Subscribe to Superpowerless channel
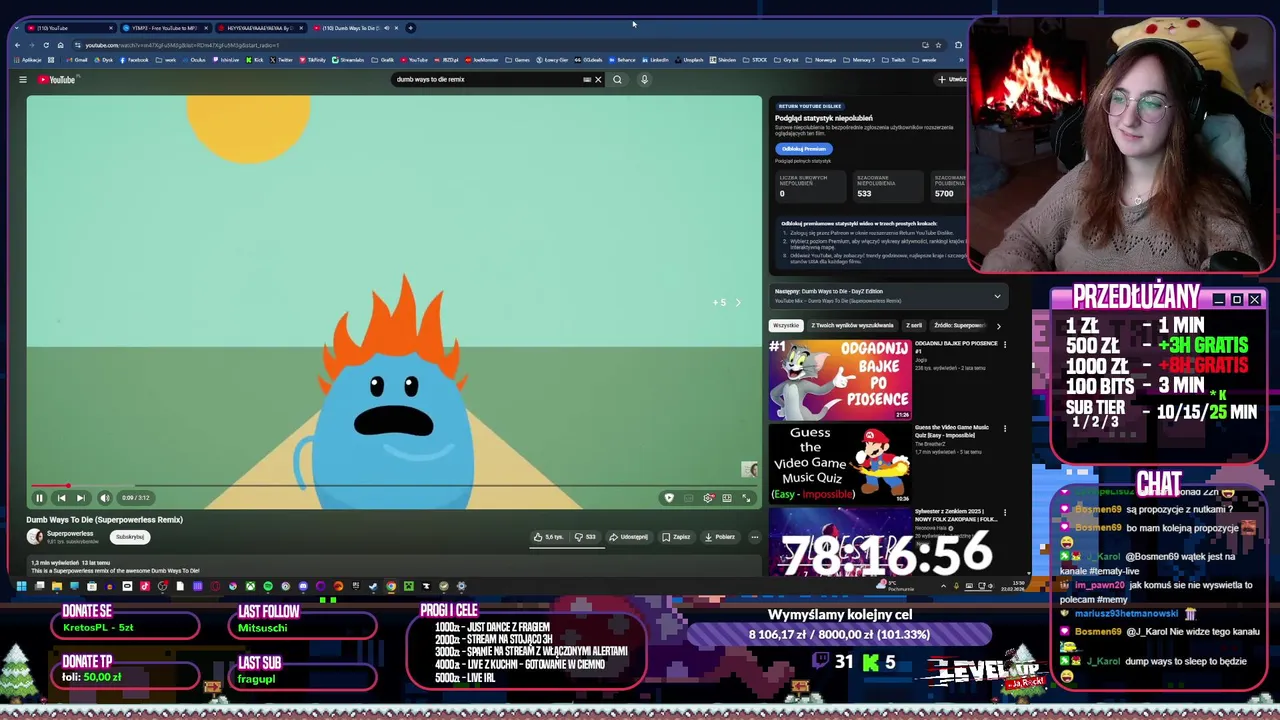 click(x=130, y=537)
